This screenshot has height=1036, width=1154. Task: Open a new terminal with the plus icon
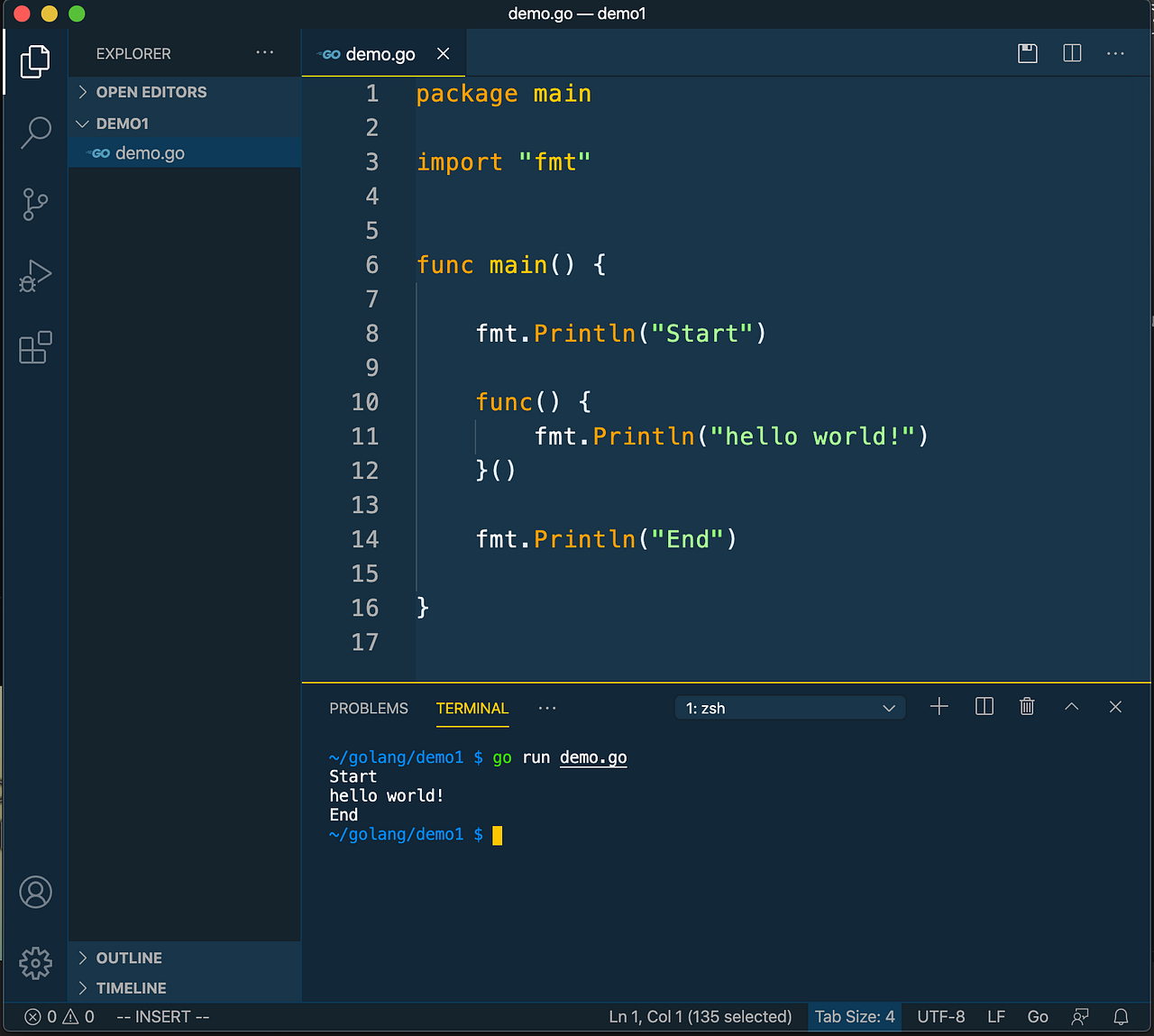point(939,706)
